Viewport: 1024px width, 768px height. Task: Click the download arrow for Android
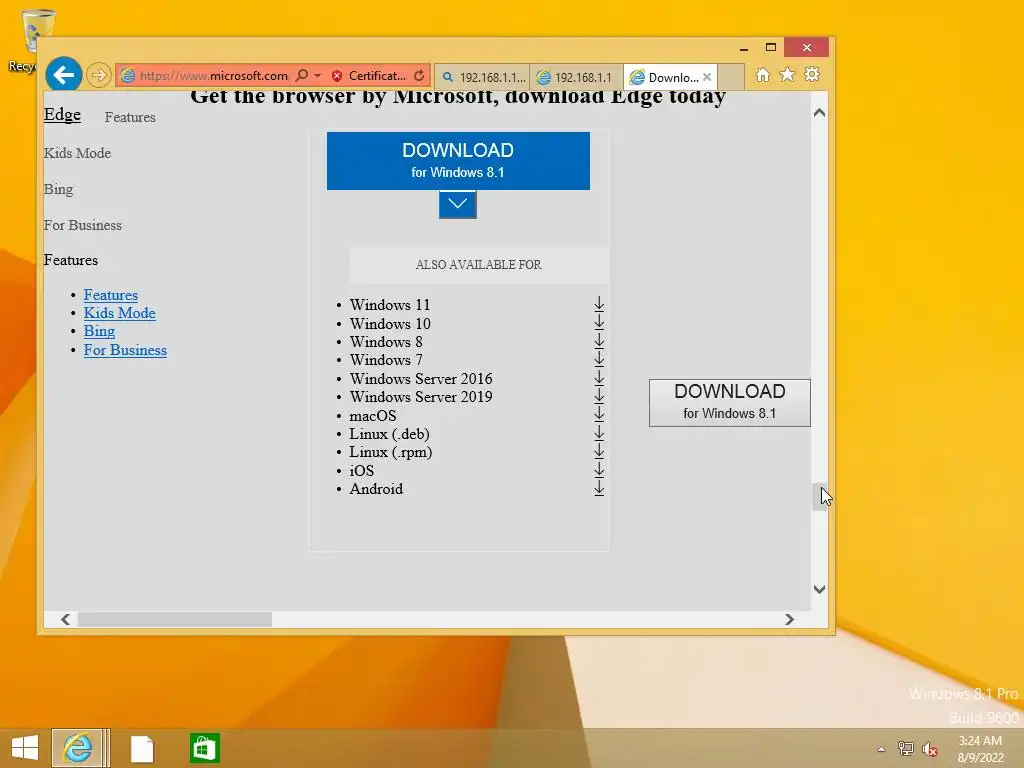pyautogui.click(x=599, y=487)
